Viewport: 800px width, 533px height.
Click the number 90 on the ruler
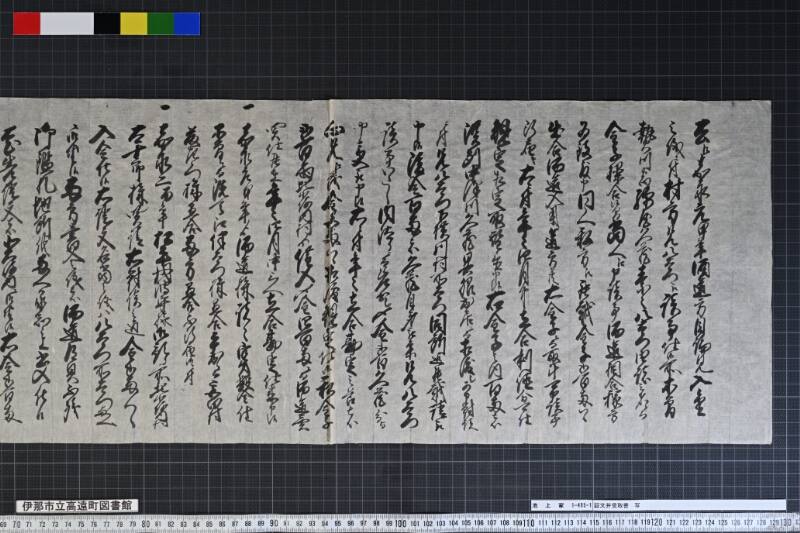click(x=274, y=523)
